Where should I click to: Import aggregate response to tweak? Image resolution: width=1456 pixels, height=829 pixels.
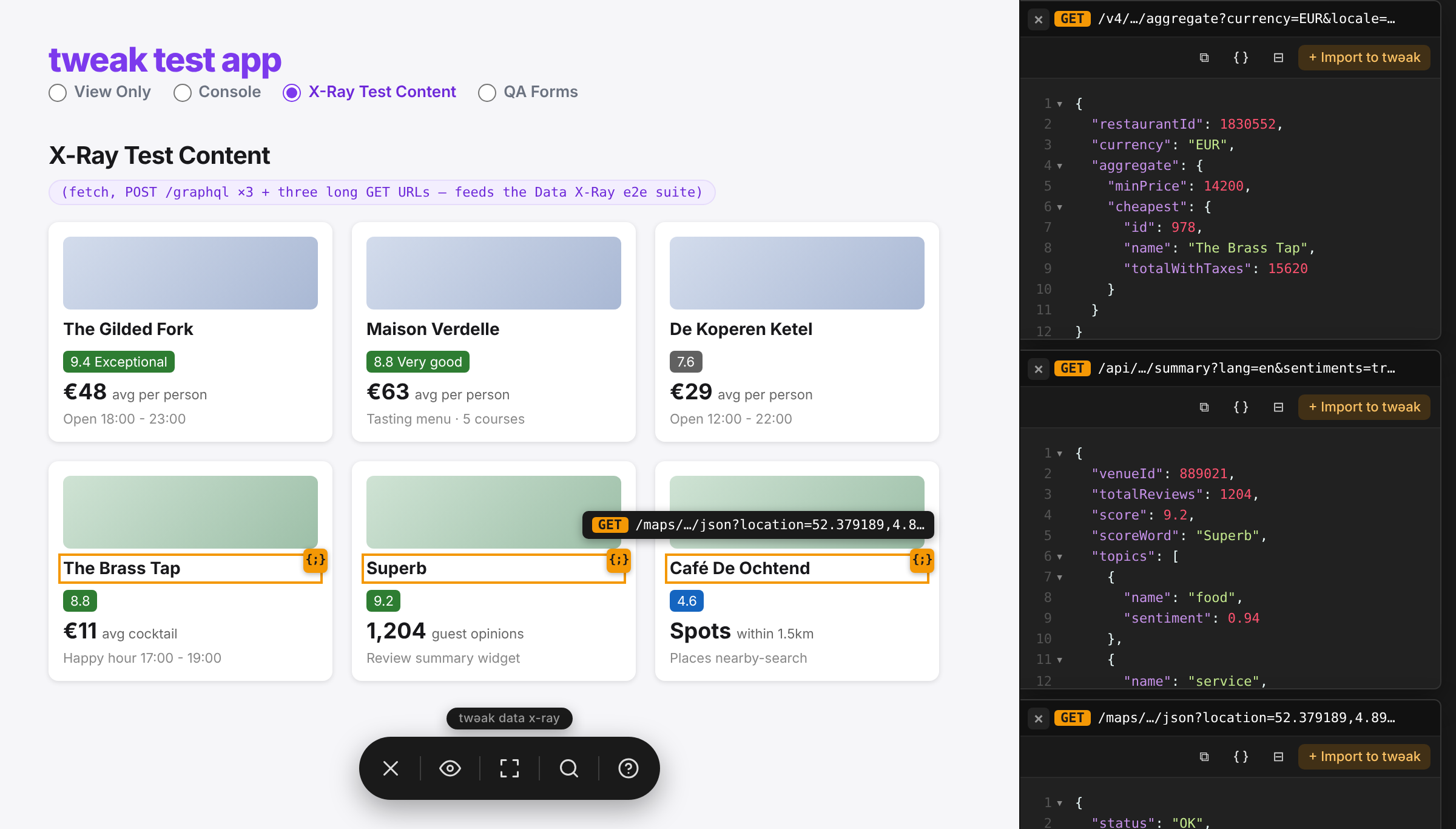(1364, 58)
